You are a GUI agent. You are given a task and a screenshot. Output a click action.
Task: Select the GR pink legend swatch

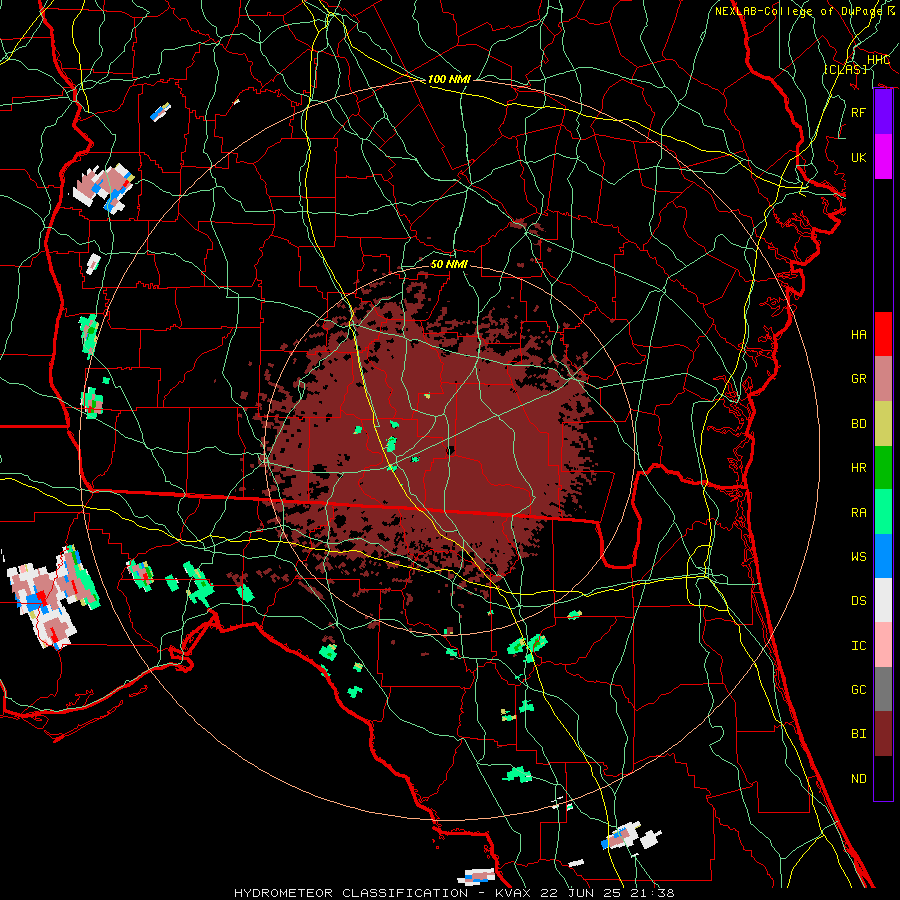point(883,379)
